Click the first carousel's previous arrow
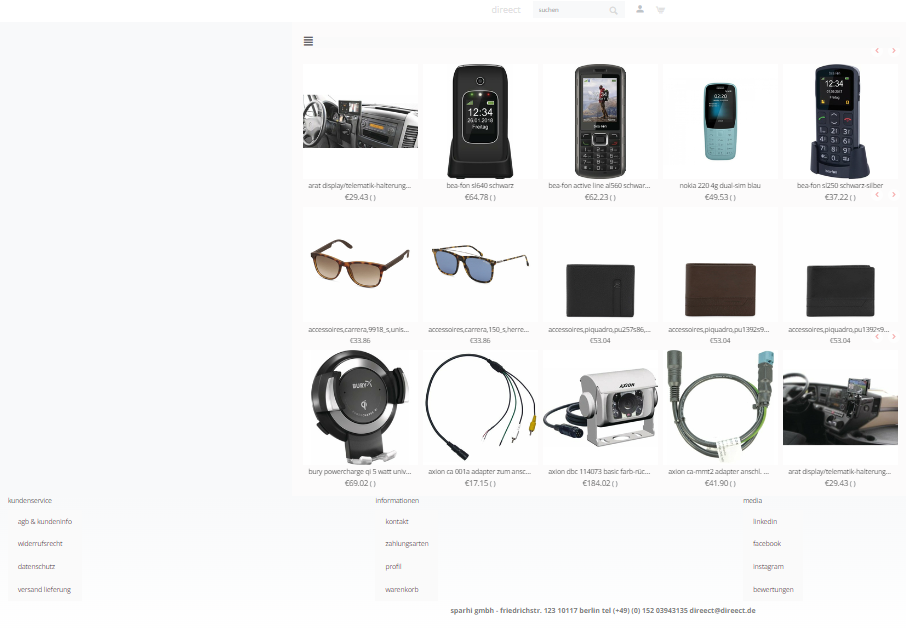The height and width of the screenshot is (629, 906). (877, 51)
